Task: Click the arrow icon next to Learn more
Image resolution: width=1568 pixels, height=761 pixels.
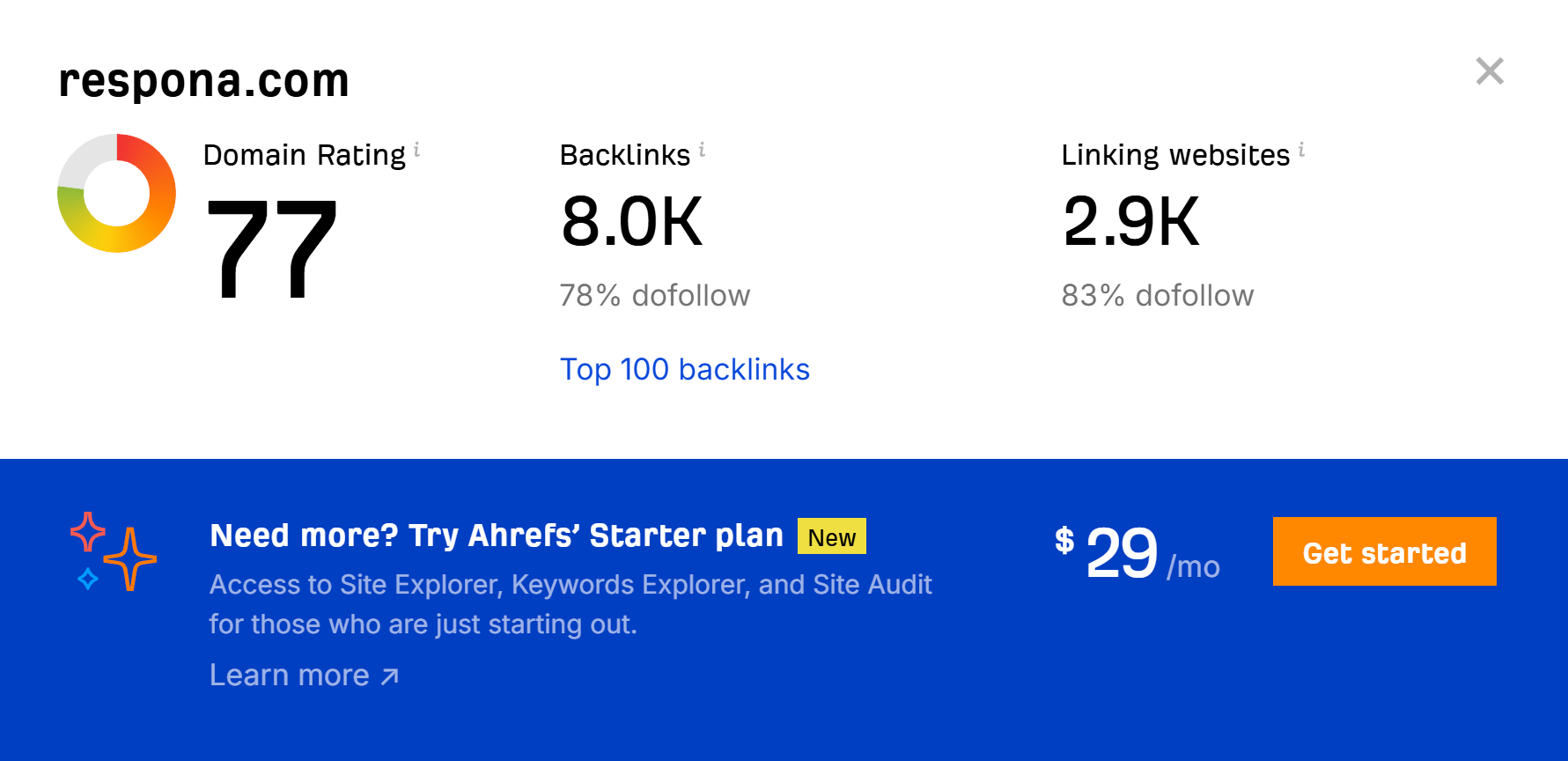Action: point(388,676)
